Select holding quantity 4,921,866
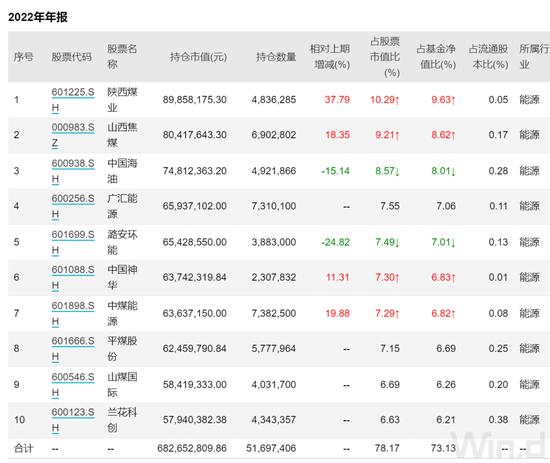The height and width of the screenshot is (463, 550). pyautogui.click(x=274, y=171)
